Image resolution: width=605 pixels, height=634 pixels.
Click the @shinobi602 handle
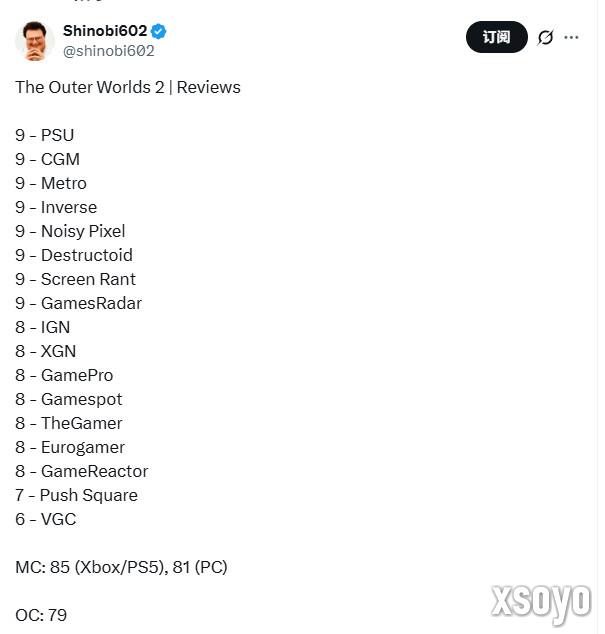tap(108, 51)
